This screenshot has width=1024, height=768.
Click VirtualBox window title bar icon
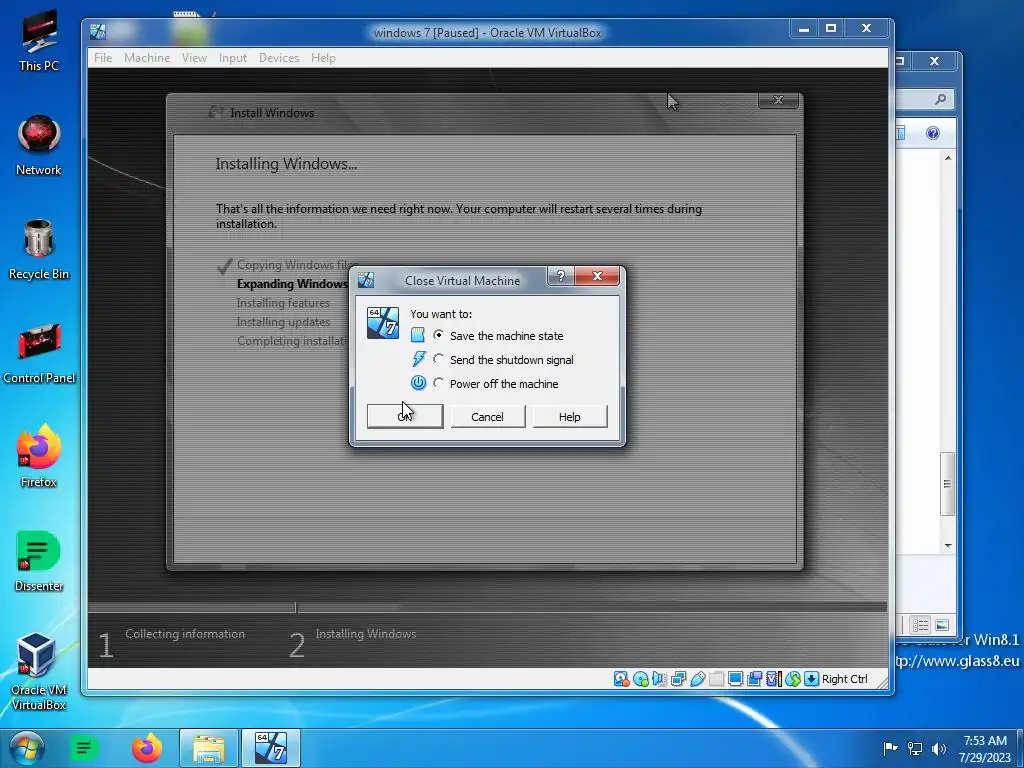point(98,31)
